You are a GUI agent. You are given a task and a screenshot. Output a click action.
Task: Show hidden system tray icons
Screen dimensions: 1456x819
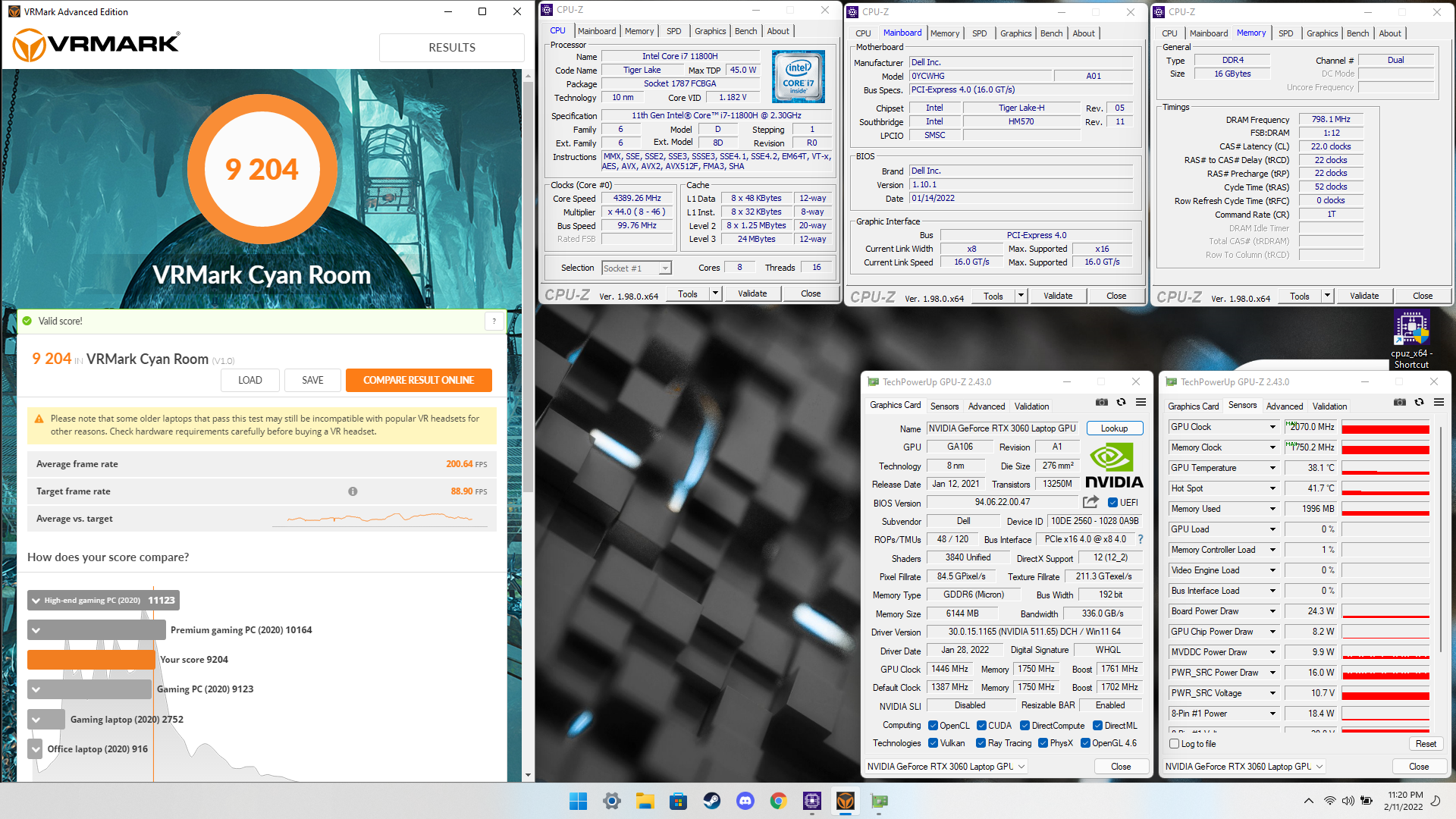(x=1309, y=801)
